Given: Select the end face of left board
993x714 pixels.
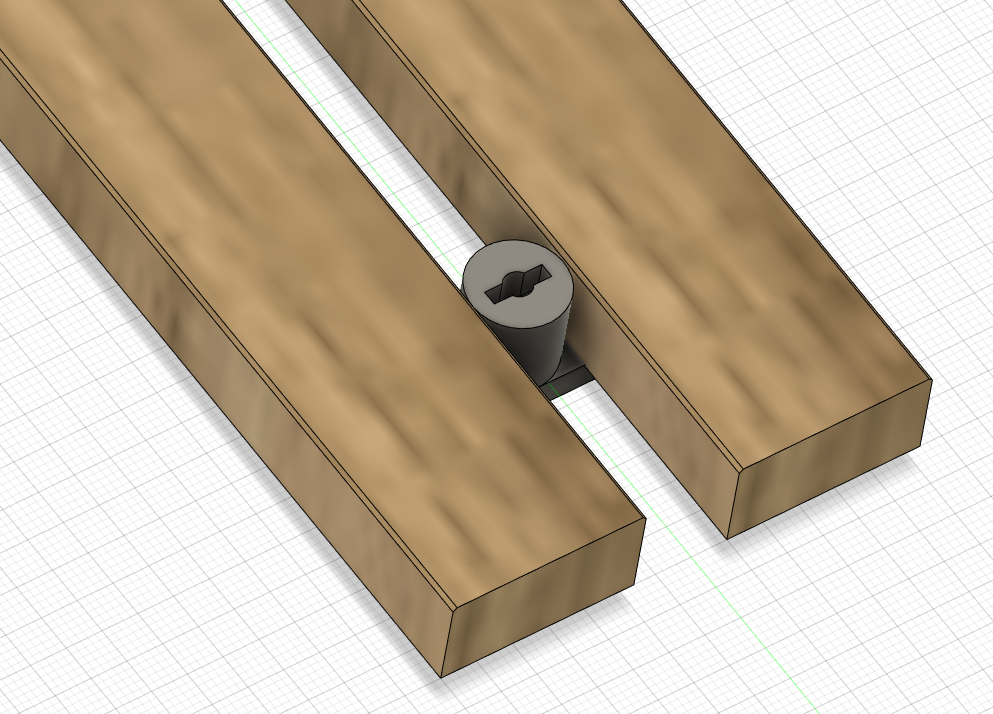Looking at the screenshot, I should [x=545, y=597].
